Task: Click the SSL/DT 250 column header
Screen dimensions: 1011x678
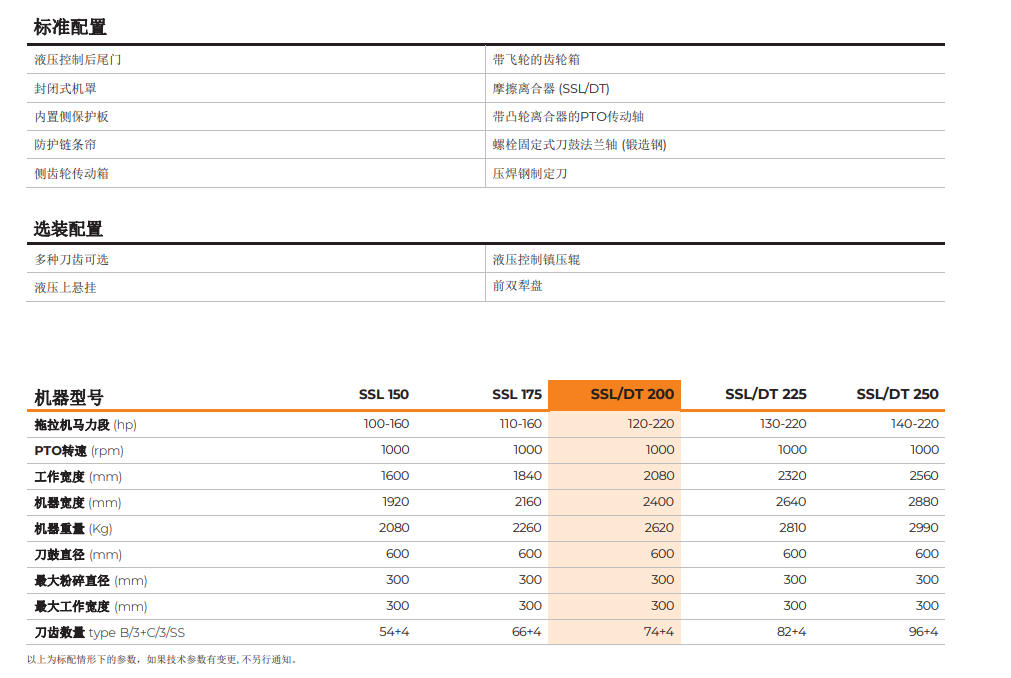Action: click(897, 394)
